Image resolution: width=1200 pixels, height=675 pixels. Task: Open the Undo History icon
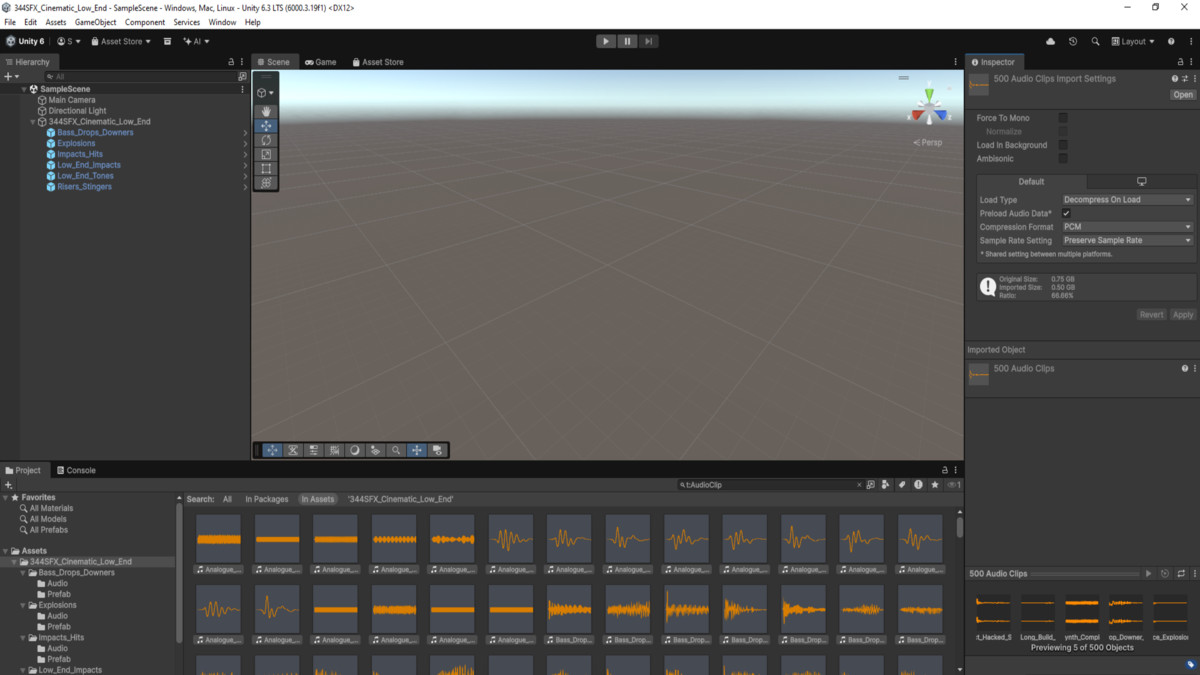(1073, 41)
